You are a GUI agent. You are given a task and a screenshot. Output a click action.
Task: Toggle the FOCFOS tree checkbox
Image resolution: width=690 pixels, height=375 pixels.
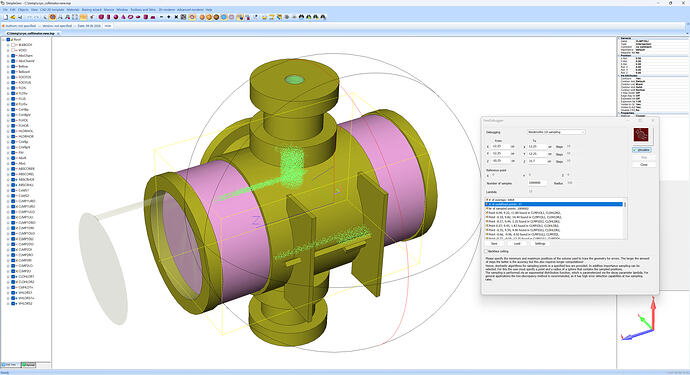pos(13,77)
